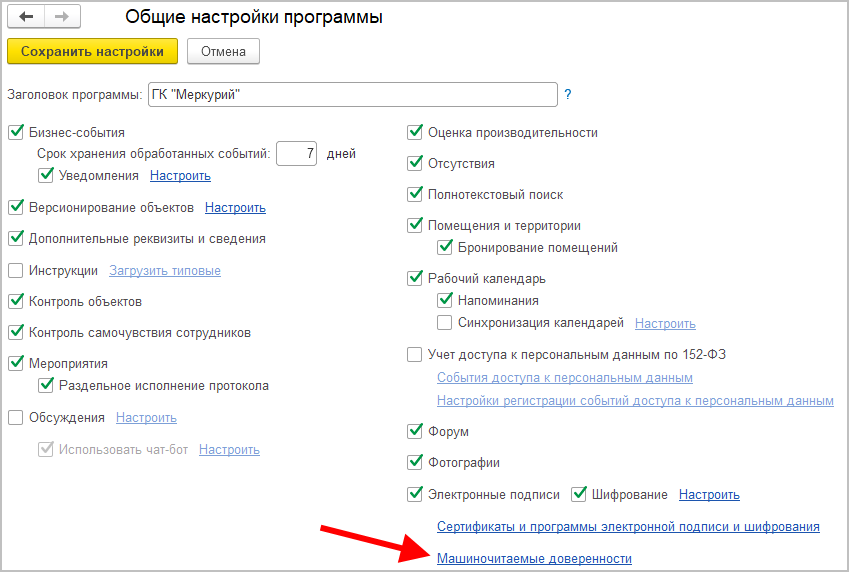The image size is (849, 572).
Task: Enable Синхронизация календарей checkbox
Action: click(x=445, y=323)
